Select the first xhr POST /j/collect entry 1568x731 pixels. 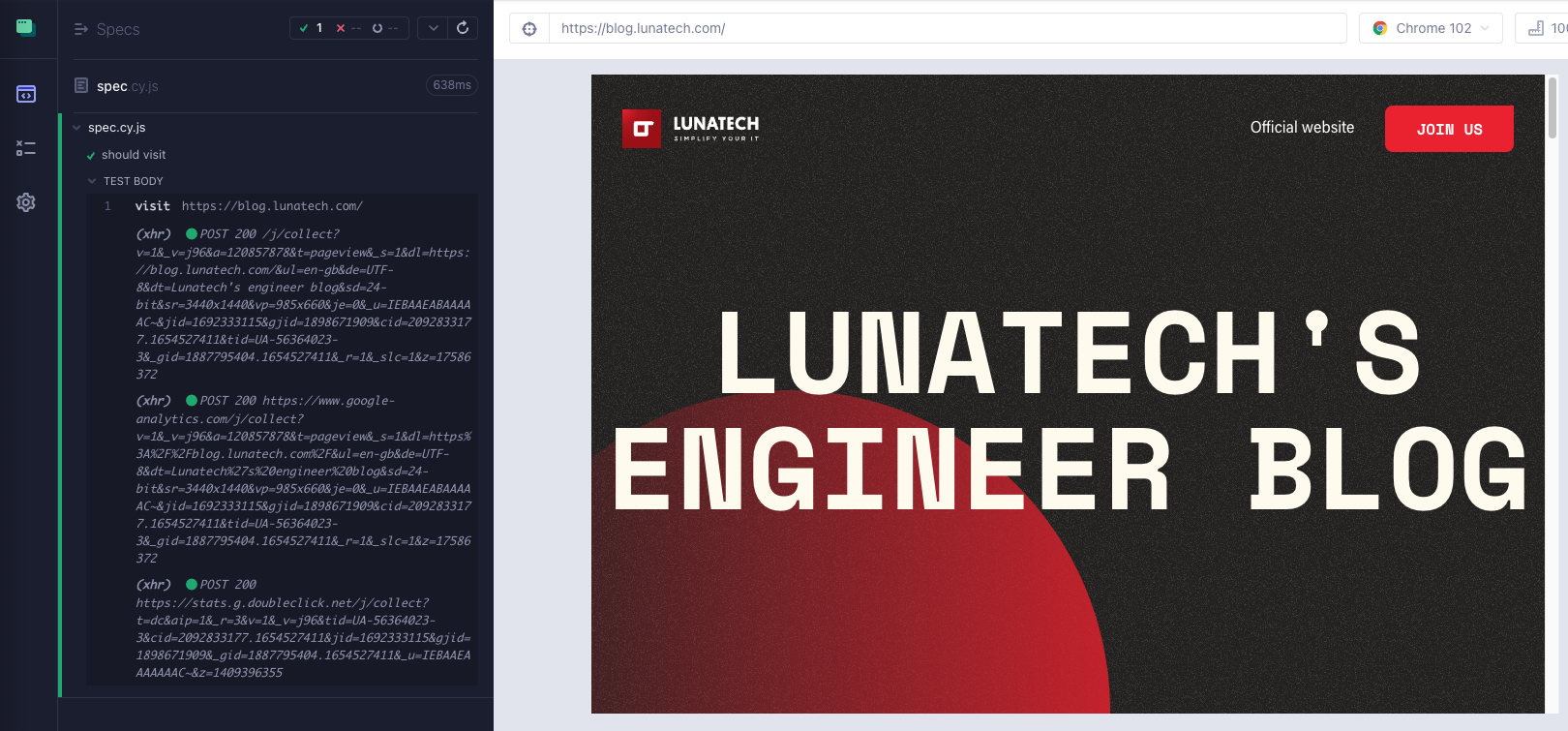click(x=282, y=304)
